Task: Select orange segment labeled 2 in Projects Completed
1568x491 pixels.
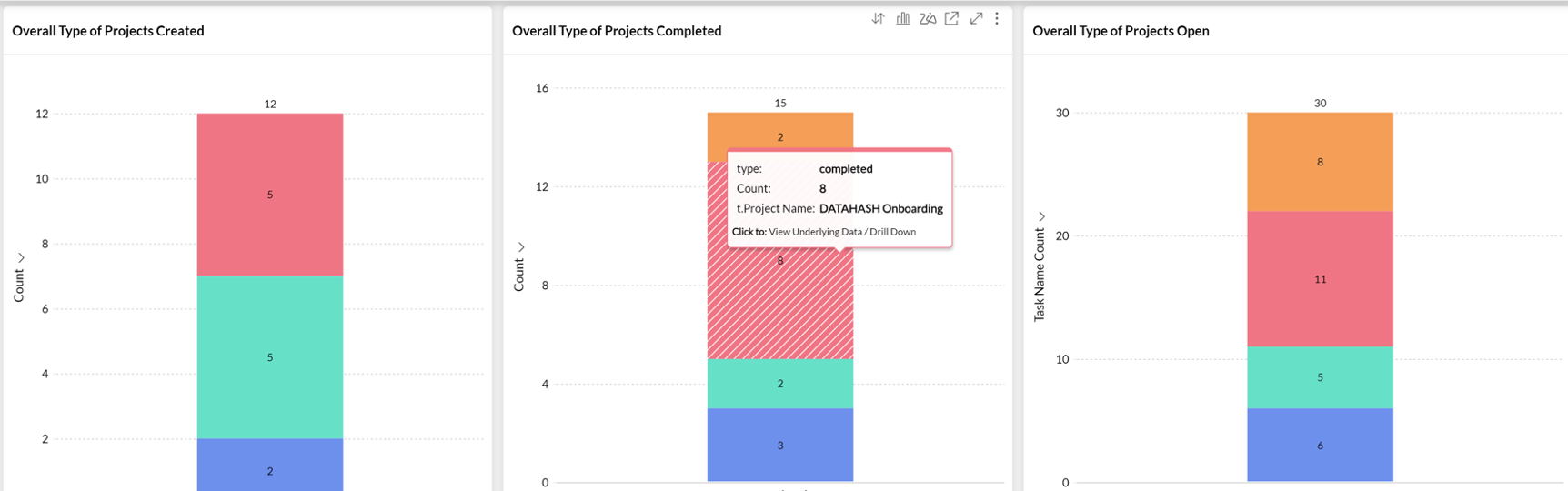Action: click(780, 127)
